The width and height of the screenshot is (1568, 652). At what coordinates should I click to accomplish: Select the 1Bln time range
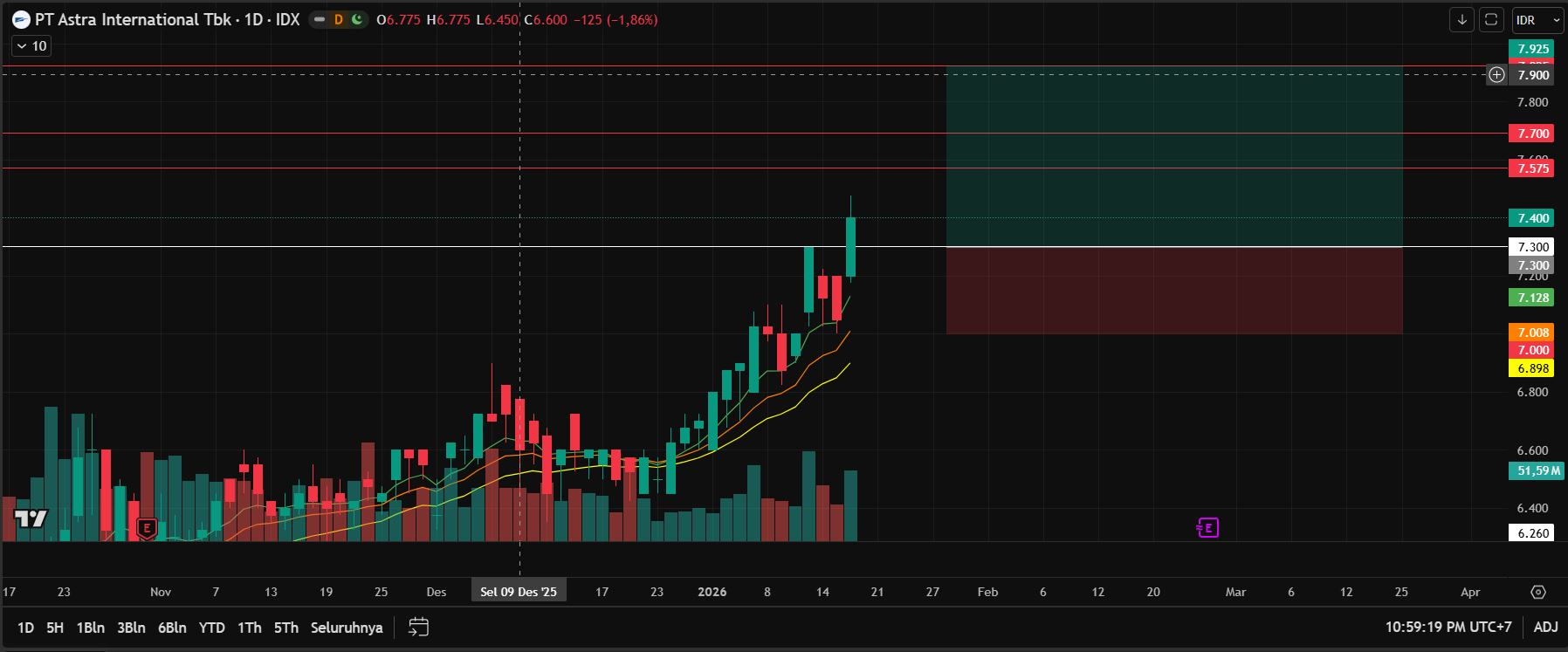[x=91, y=628]
